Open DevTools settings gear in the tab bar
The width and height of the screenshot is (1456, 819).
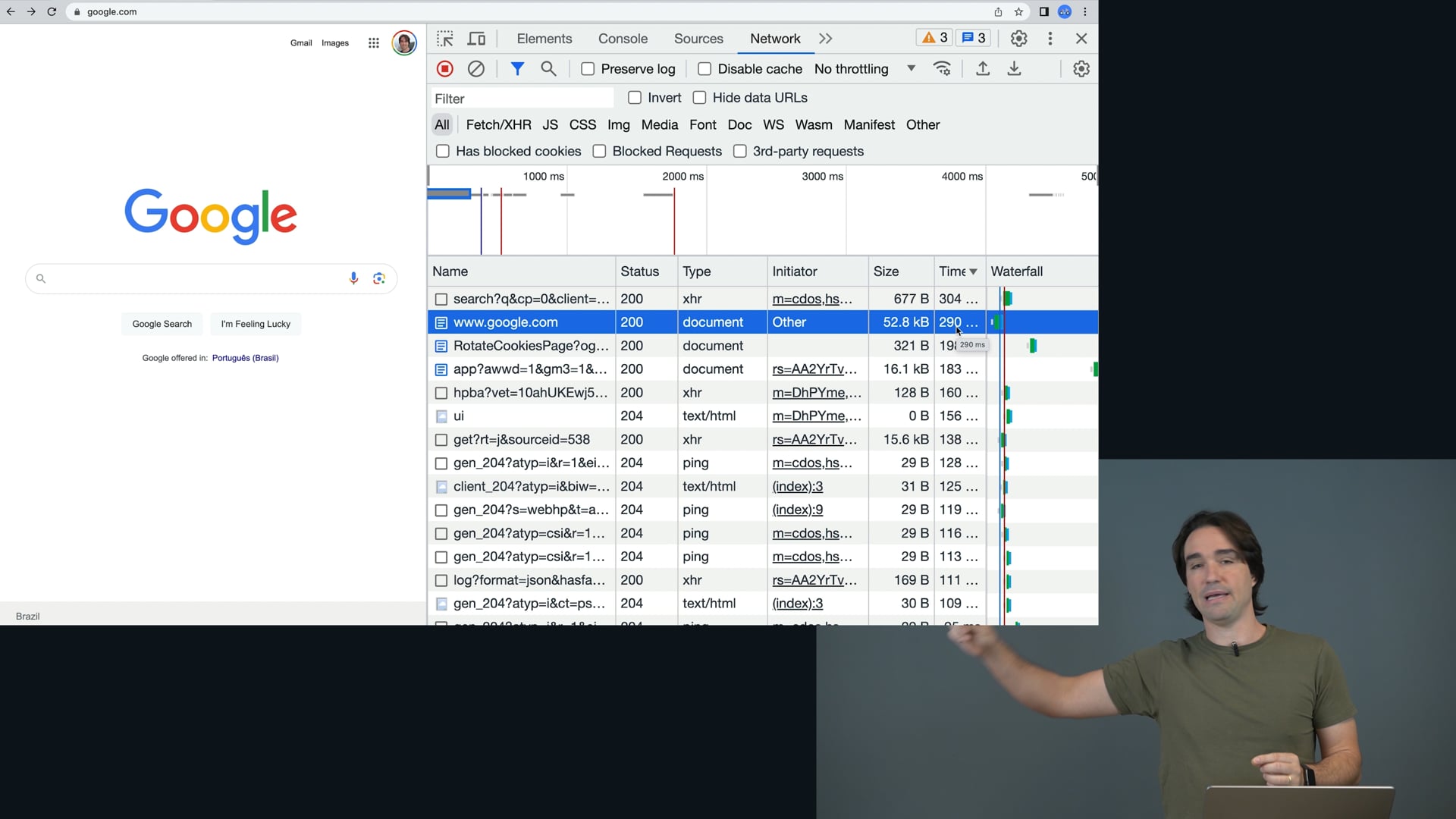click(1019, 39)
